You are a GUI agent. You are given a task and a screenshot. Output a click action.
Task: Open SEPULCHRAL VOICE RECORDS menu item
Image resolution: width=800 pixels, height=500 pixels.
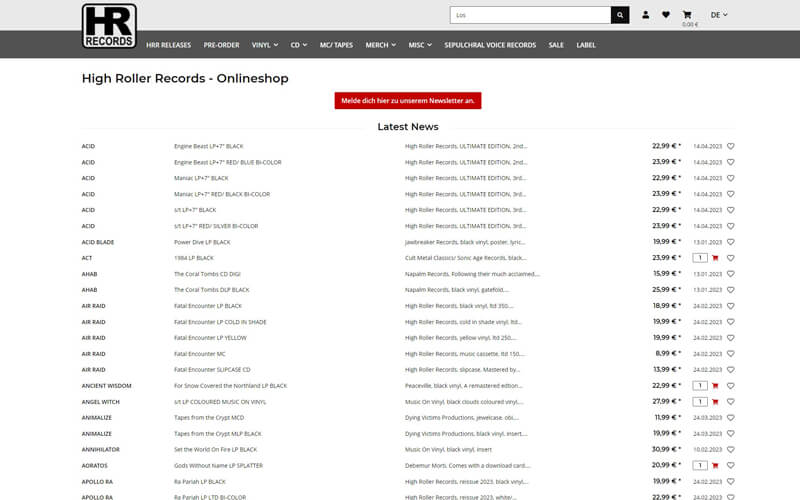490,45
